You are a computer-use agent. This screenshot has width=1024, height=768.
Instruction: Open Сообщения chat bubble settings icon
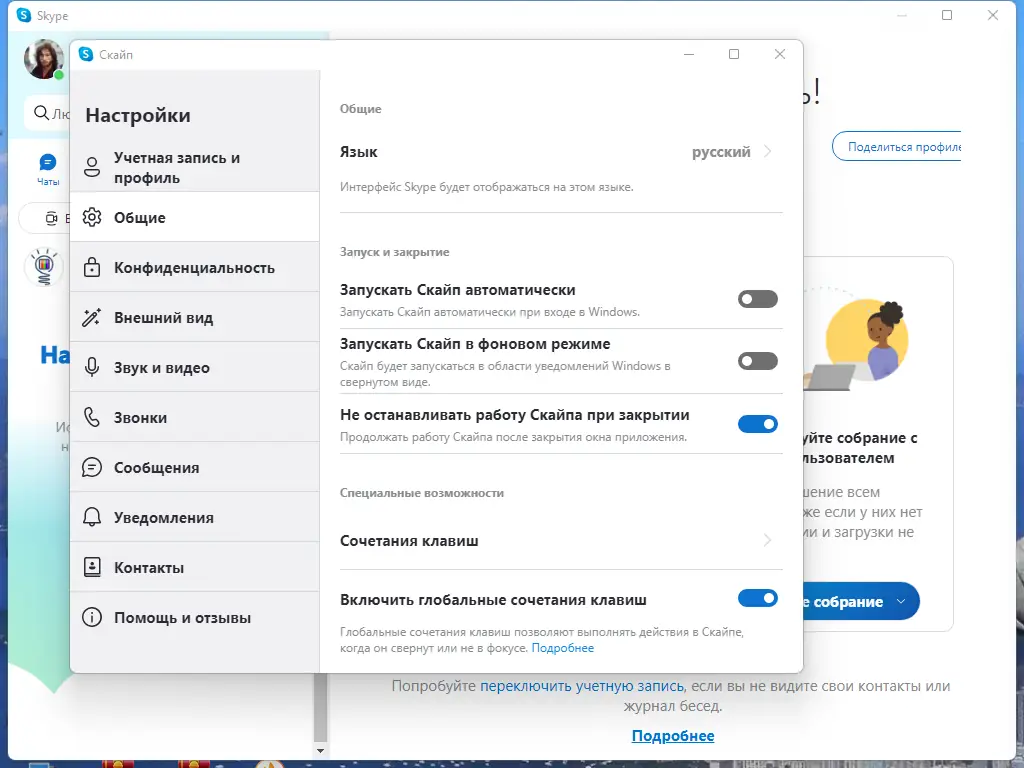[94, 467]
